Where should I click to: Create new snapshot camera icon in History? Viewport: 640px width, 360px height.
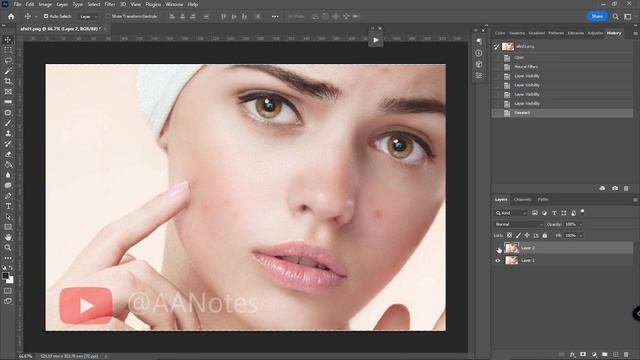click(x=615, y=188)
